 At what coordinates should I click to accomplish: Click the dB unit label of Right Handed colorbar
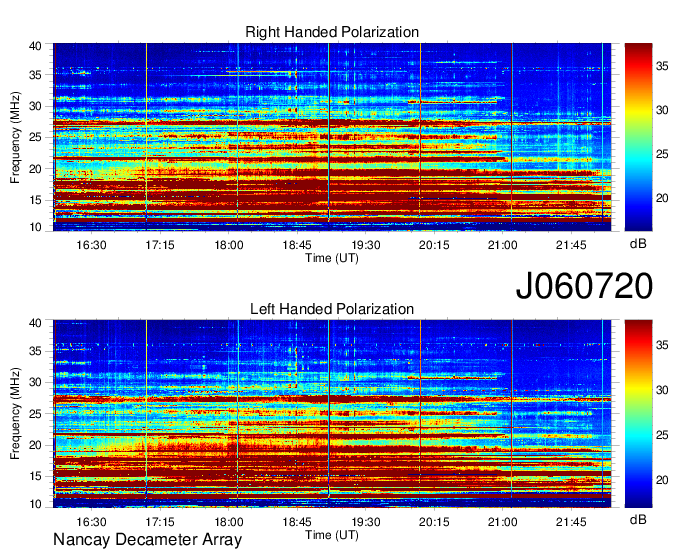(x=638, y=244)
